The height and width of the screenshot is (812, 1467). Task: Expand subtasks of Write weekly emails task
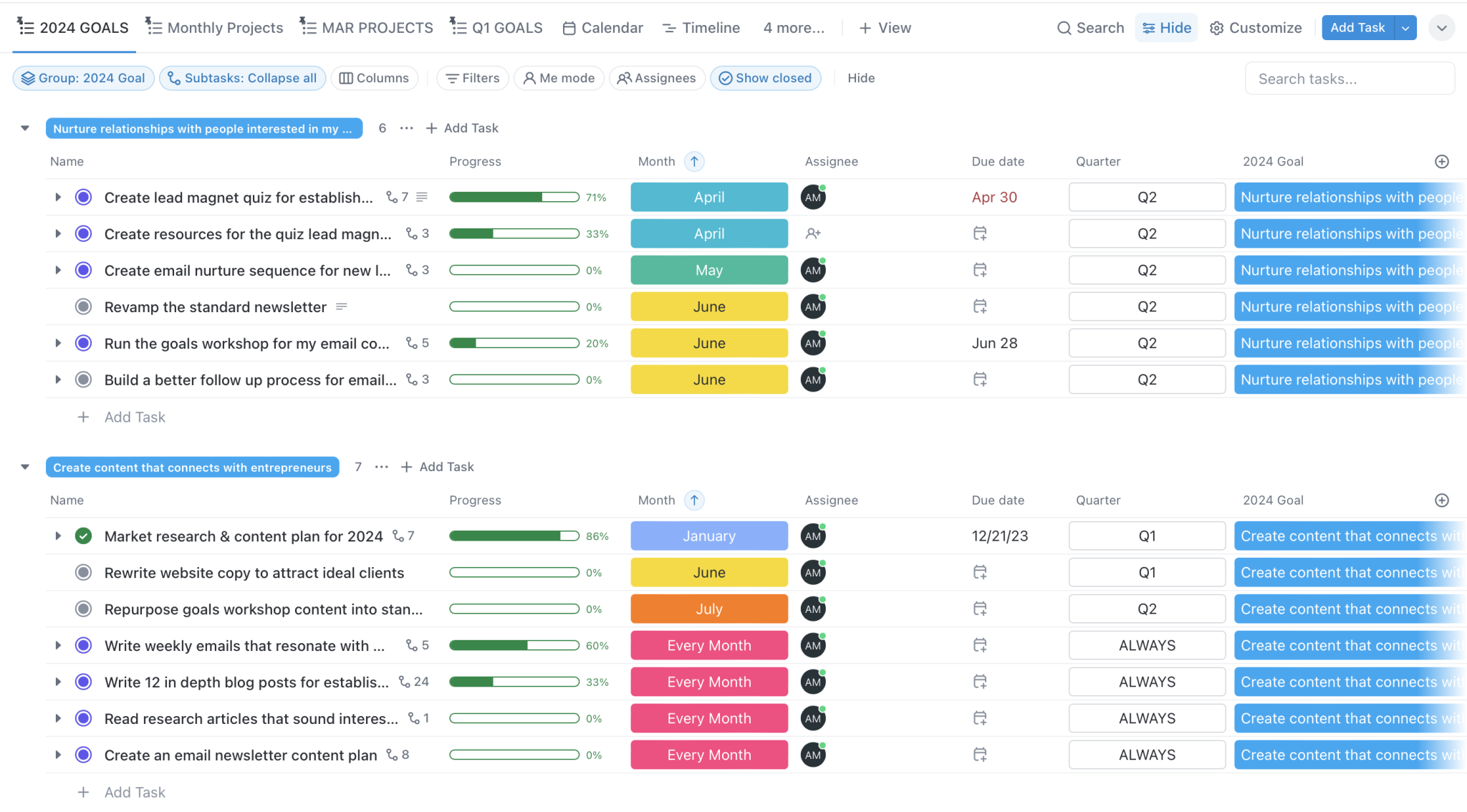click(59, 645)
